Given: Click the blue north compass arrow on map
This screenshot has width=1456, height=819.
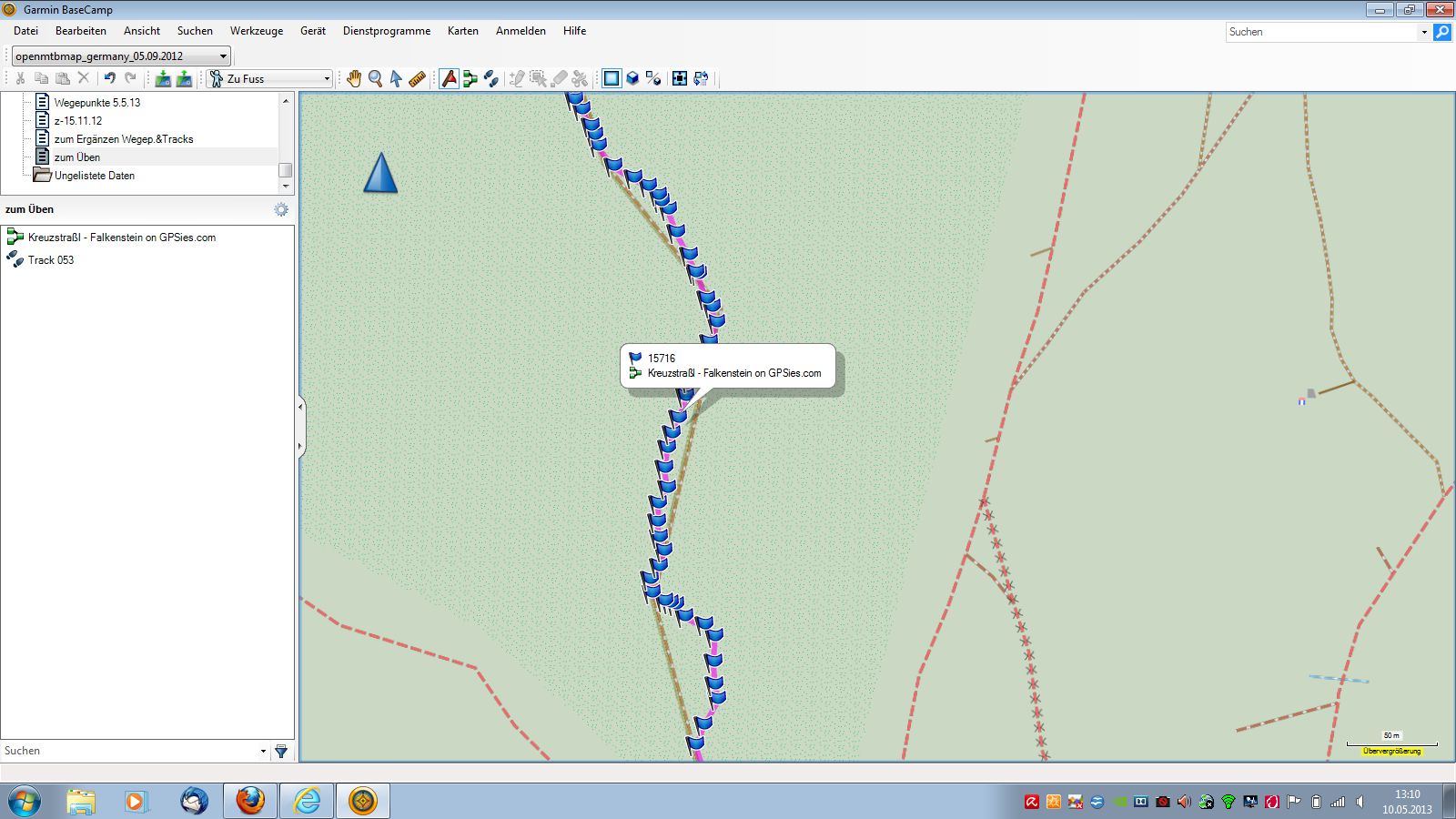Looking at the screenshot, I should pos(380,172).
